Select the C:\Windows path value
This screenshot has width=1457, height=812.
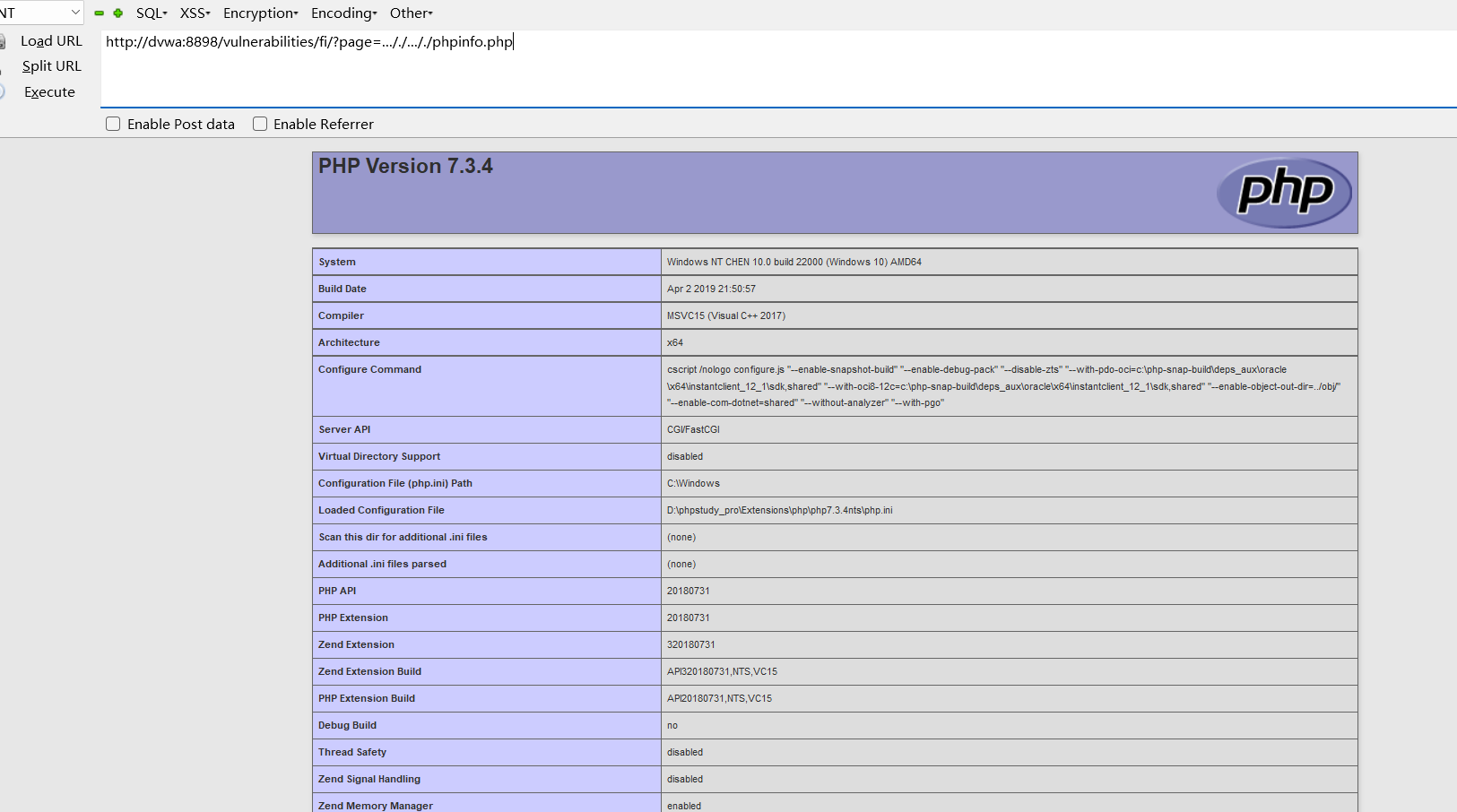coord(693,483)
